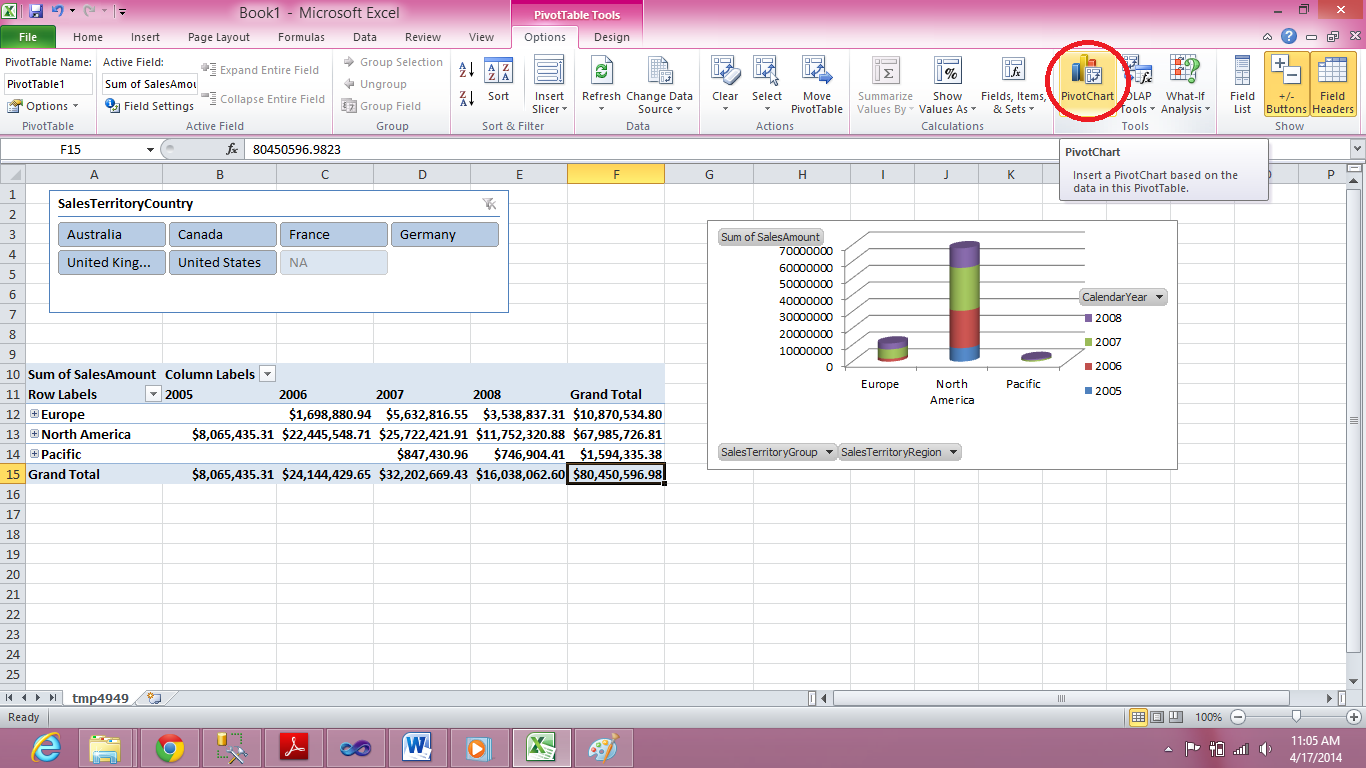The width and height of the screenshot is (1366, 768).
Task: Open the Select actions menu icon
Action: (767, 72)
